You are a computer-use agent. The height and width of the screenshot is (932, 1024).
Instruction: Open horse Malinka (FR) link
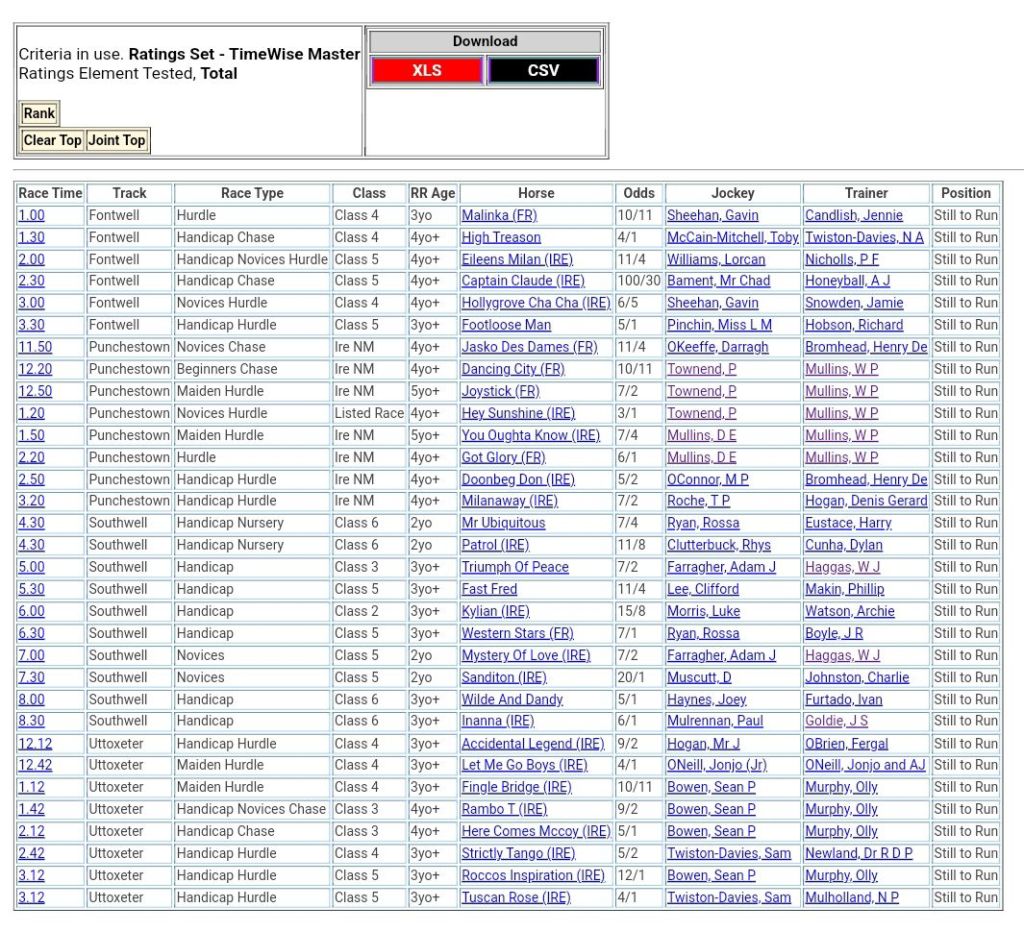tap(499, 216)
